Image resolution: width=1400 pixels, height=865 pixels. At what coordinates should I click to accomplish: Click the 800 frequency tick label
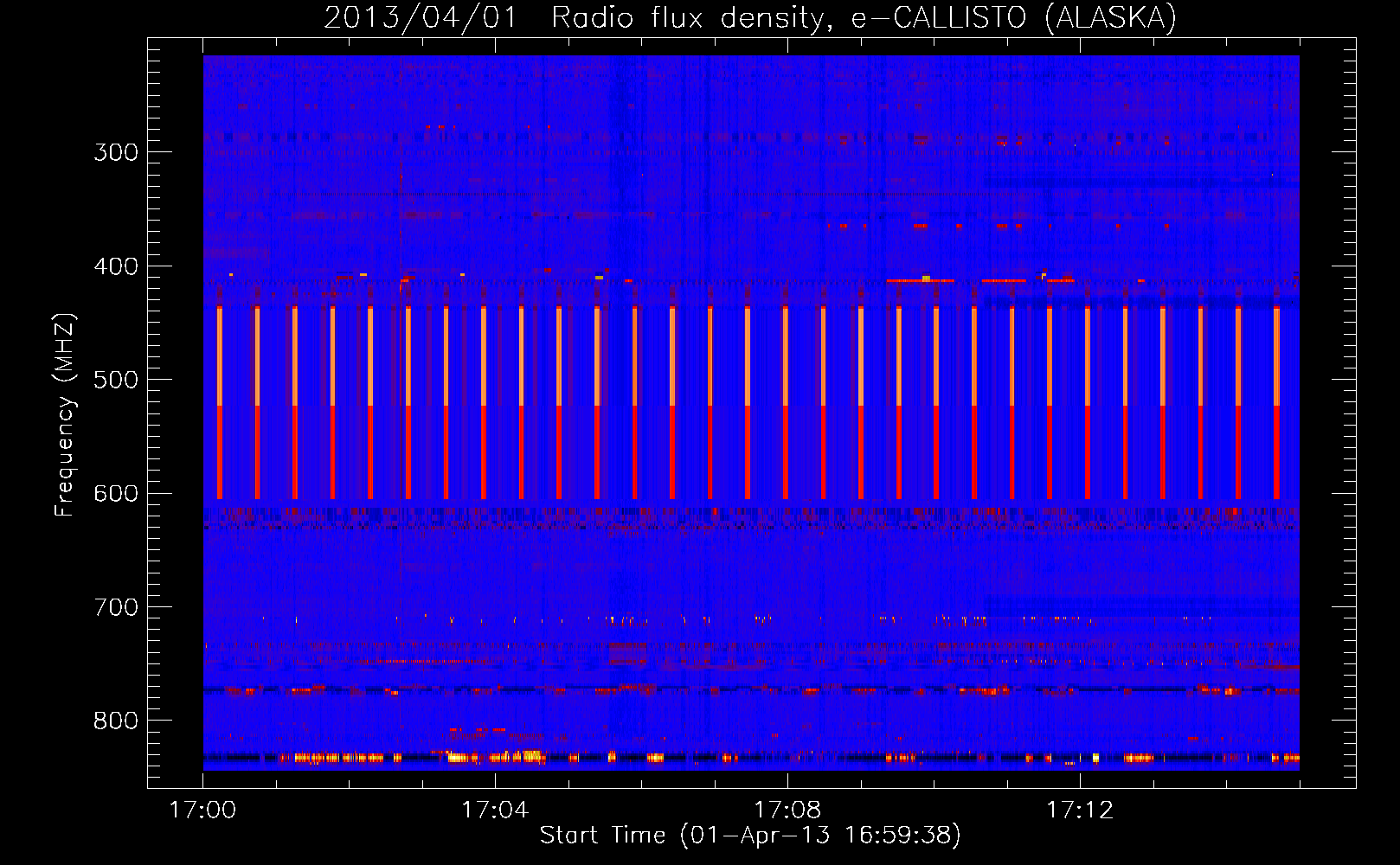click(x=116, y=721)
